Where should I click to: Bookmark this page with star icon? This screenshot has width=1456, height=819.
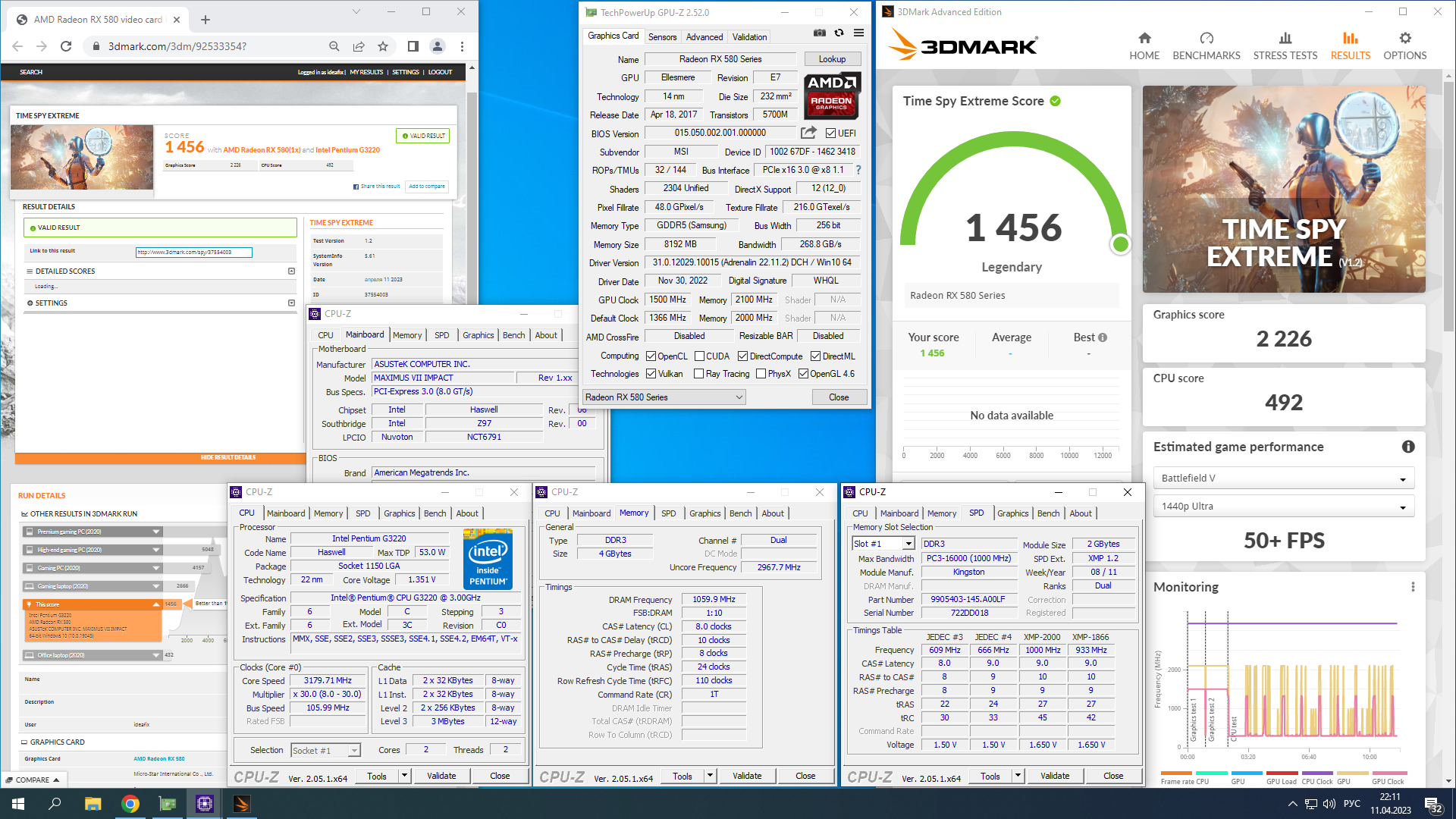(383, 46)
